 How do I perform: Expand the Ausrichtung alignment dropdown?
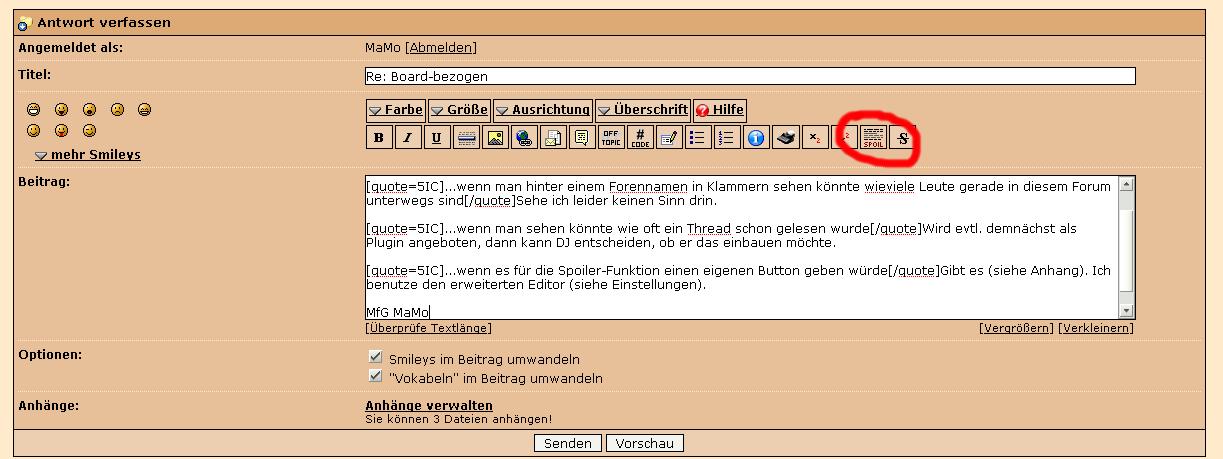click(x=543, y=110)
